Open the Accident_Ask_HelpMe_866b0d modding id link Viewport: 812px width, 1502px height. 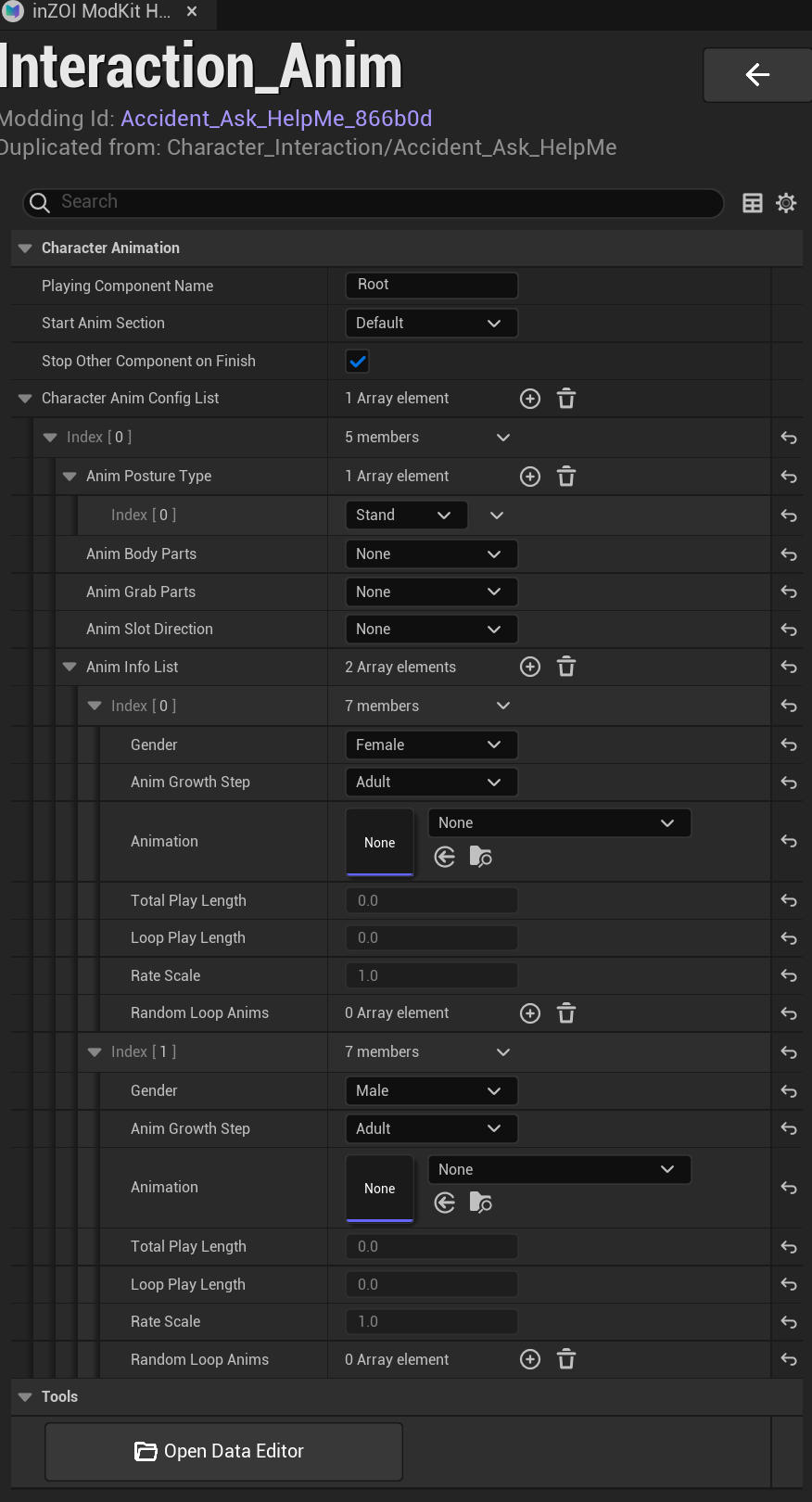pyautogui.click(x=276, y=119)
